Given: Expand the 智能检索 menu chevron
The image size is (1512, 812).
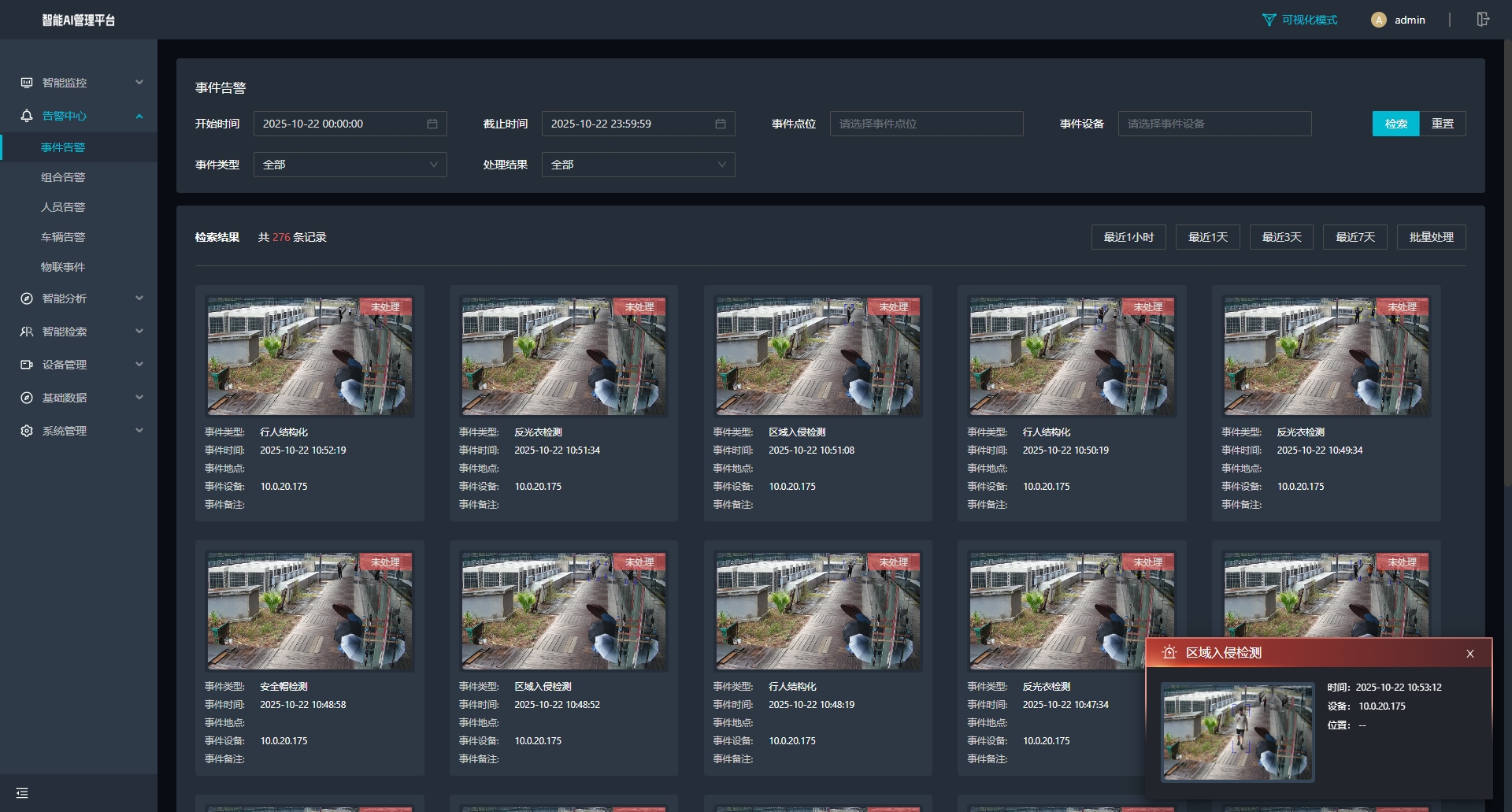Looking at the screenshot, I should tap(139, 331).
